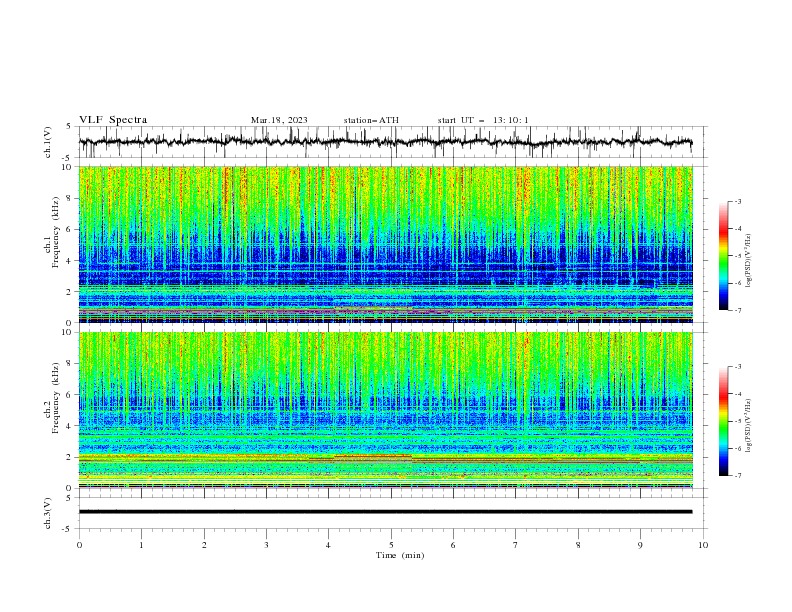The height and width of the screenshot is (612, 792).
Task: Select the date text "Mar.18, 2023"
Action: 279,120
